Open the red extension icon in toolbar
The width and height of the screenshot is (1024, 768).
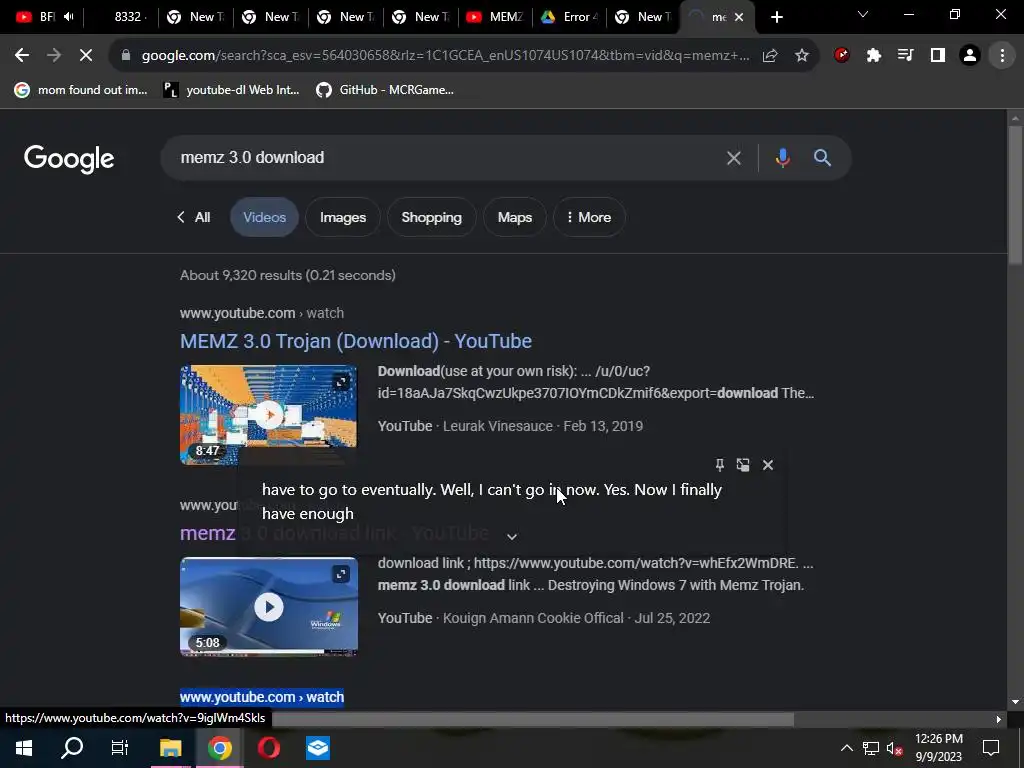[842, 56]
